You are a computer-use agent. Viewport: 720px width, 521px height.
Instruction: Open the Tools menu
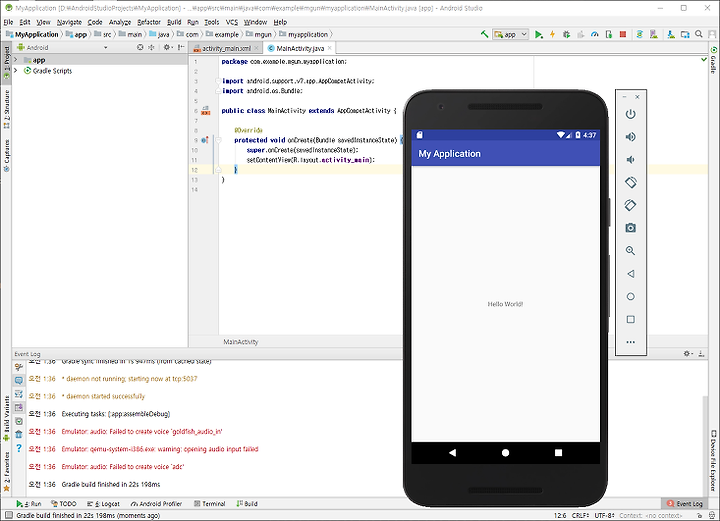coord(212,22)
